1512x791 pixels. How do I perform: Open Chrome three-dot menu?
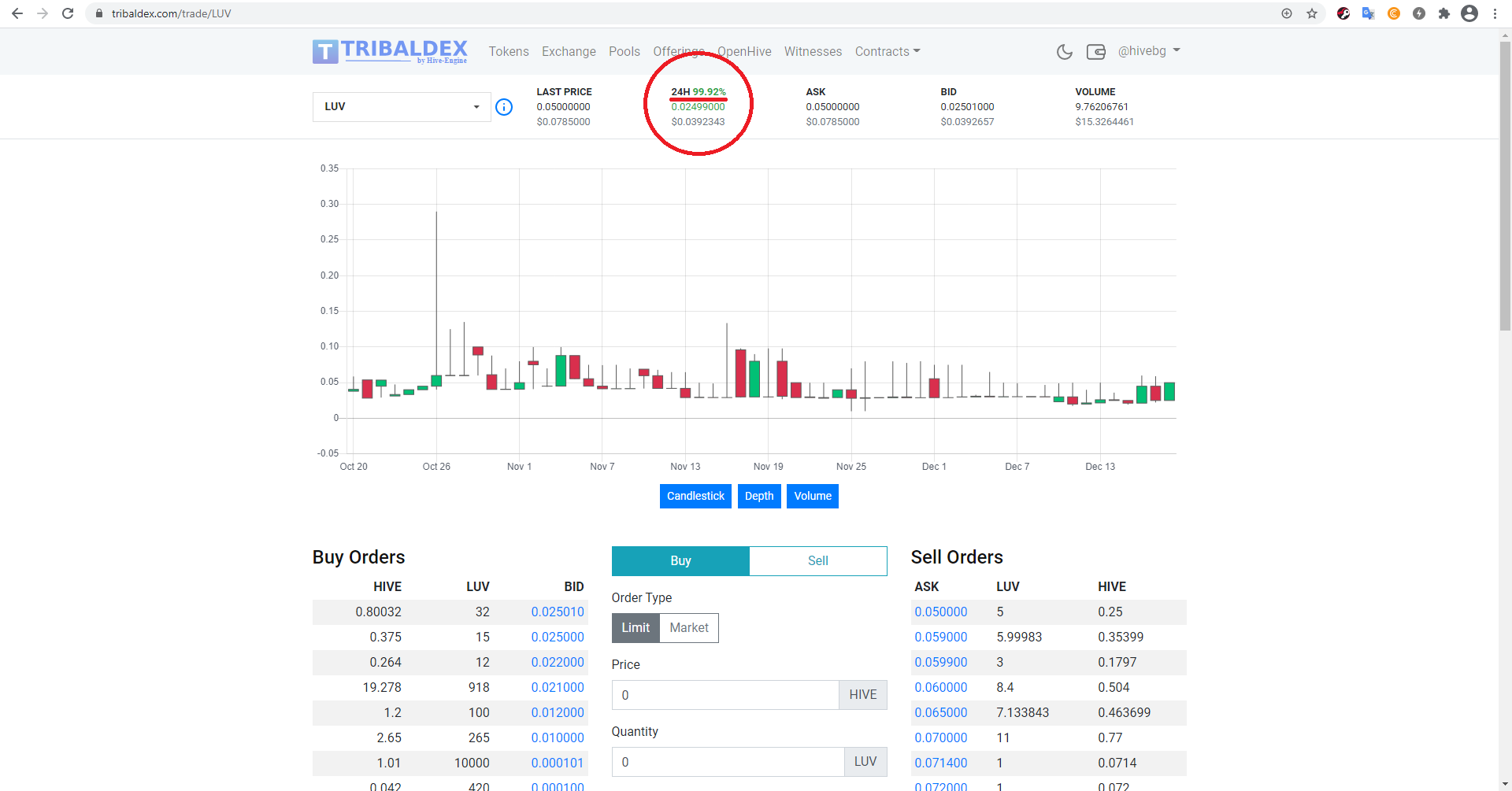[x=1495, y=13]
